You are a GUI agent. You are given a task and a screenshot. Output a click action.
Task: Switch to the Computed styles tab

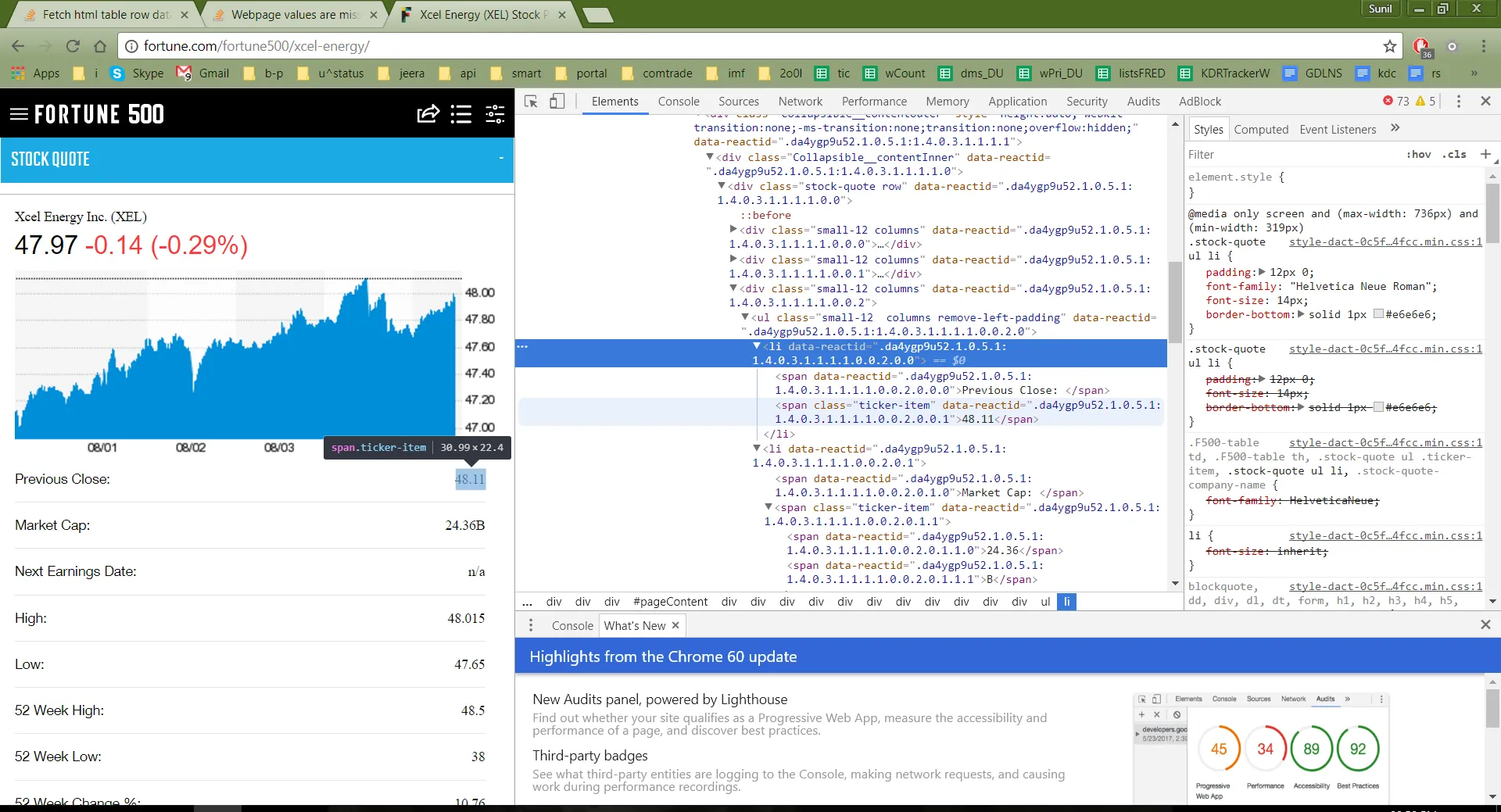[x=1261, y=130]
